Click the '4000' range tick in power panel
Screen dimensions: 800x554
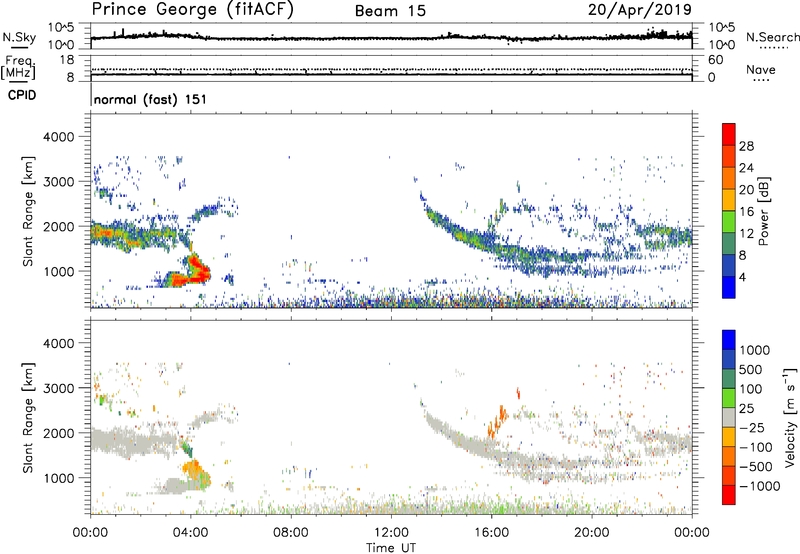pyautogui.click(x=58, y=137)
